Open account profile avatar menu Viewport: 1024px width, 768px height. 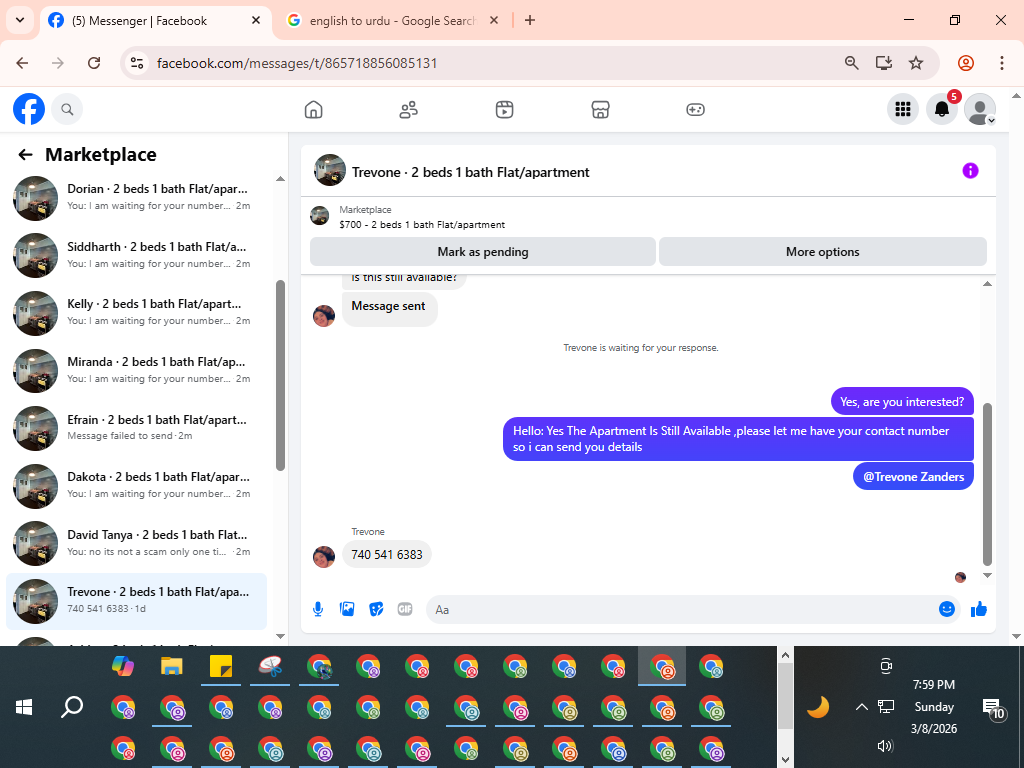980,109
